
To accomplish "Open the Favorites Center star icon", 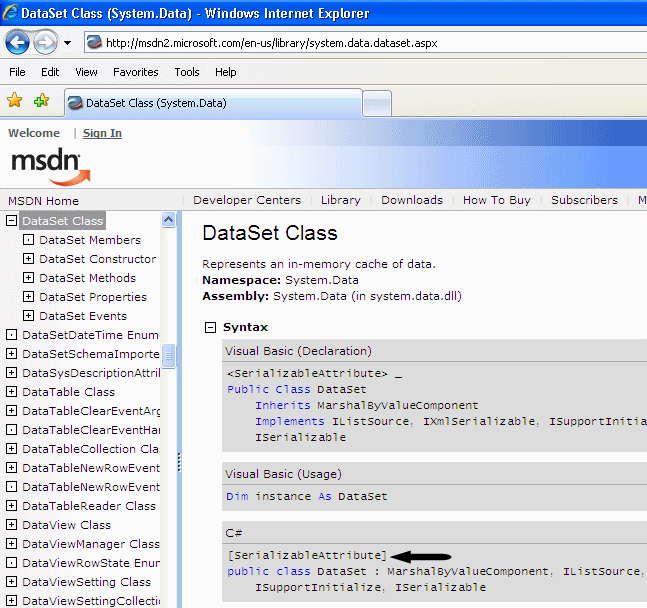I will pyautogui.click(x=14, y=100).
